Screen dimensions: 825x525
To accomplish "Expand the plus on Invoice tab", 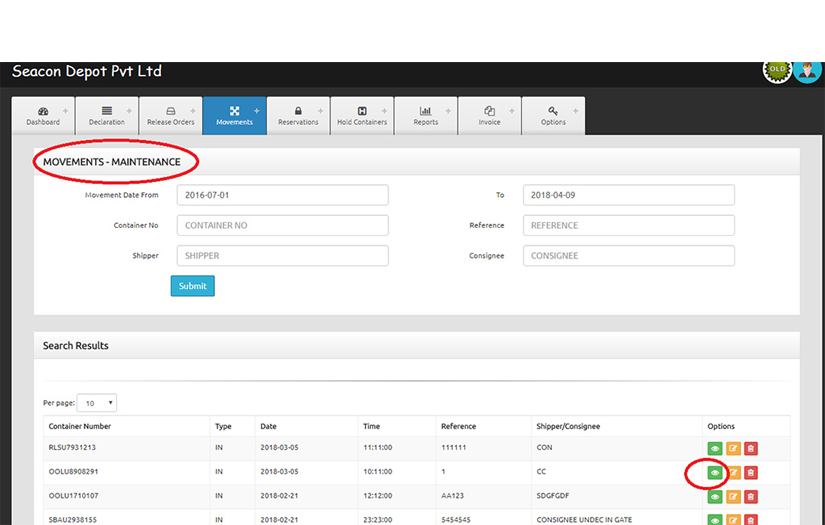I will (511, 111).
